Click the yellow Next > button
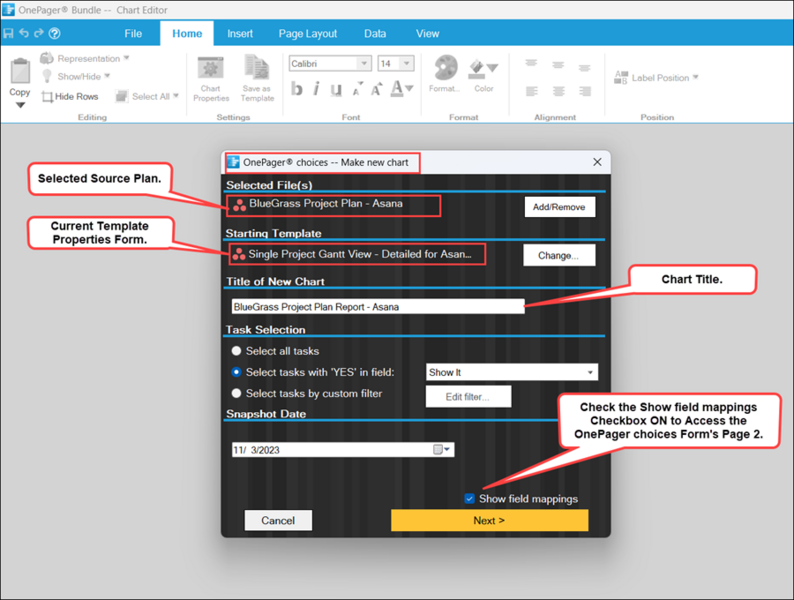The image size is (794, 600). 489,521
